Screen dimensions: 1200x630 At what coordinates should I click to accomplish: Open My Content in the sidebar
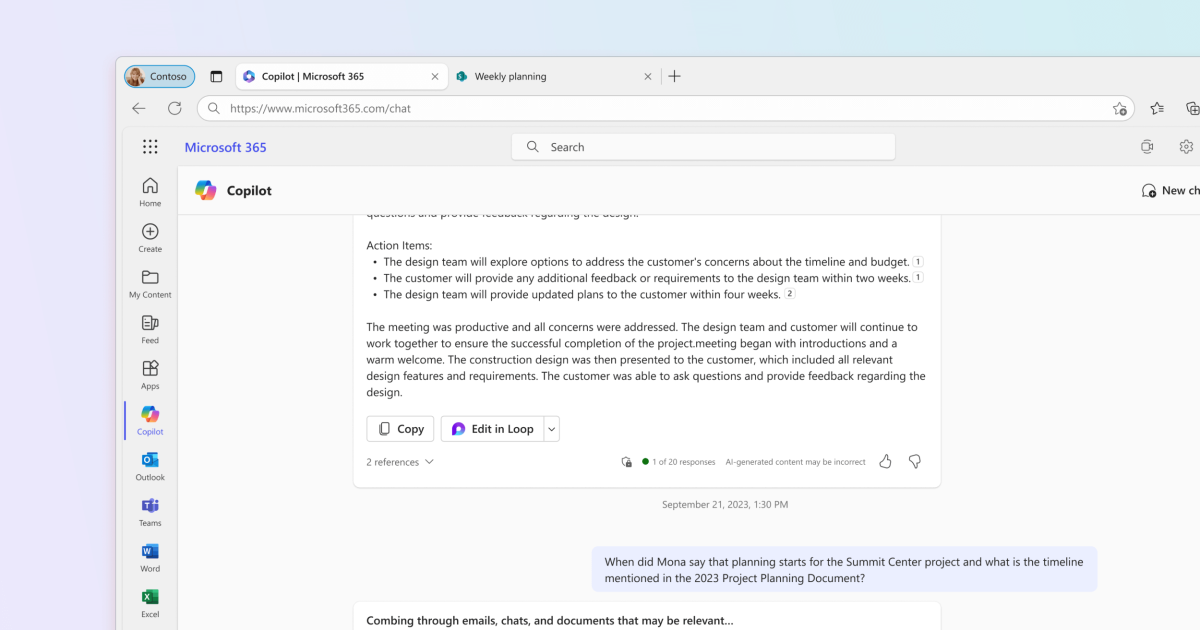point(150,284)
